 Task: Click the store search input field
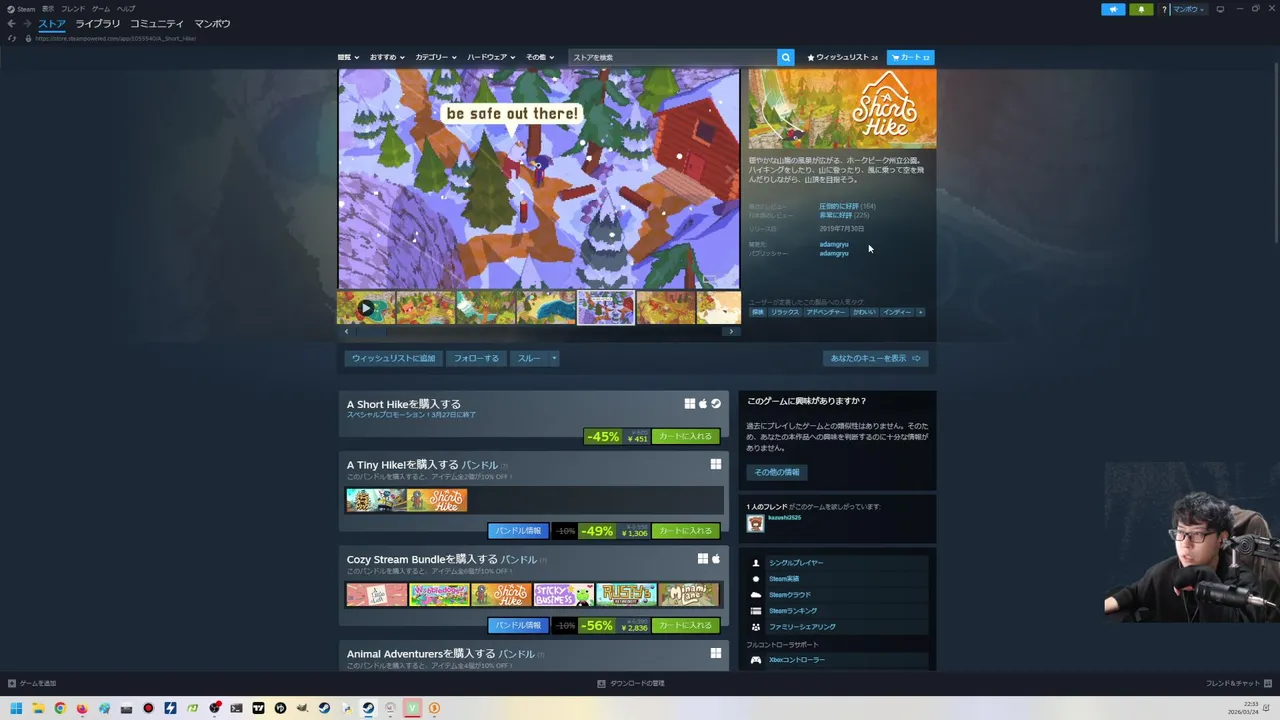click(x=673, y=57)
